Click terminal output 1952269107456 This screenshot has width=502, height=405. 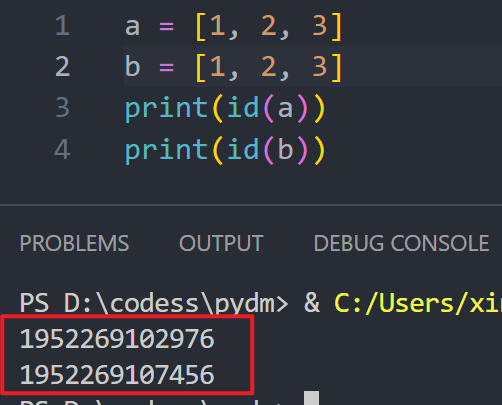pos(117,375)
